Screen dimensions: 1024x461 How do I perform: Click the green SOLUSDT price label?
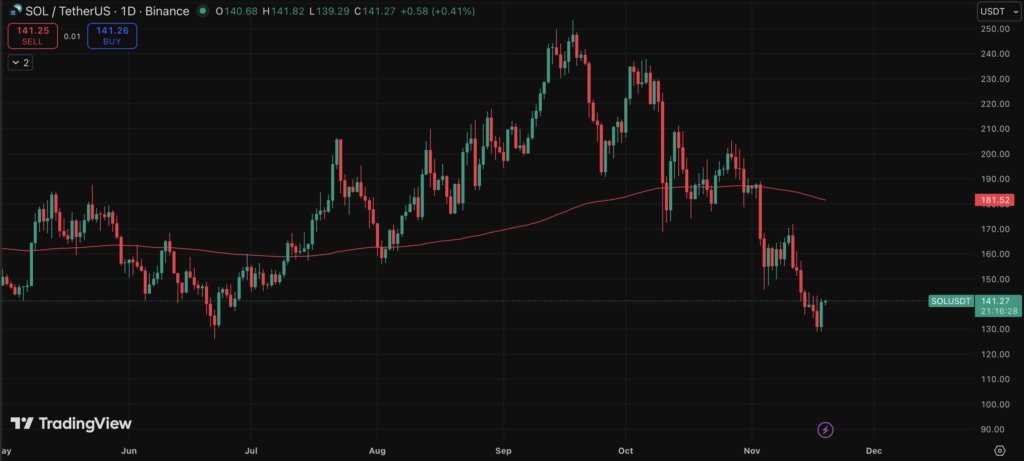pos(948,301)
